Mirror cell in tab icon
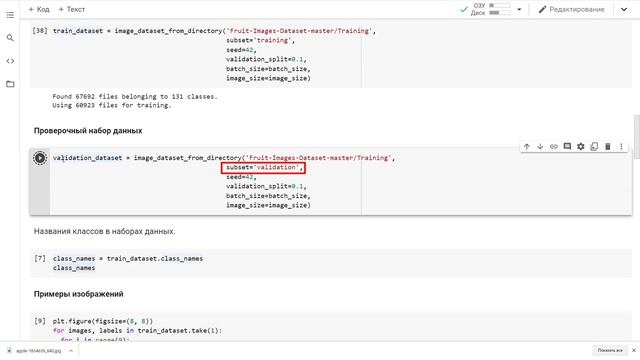 pyautogui.click(x=594, y=147)
